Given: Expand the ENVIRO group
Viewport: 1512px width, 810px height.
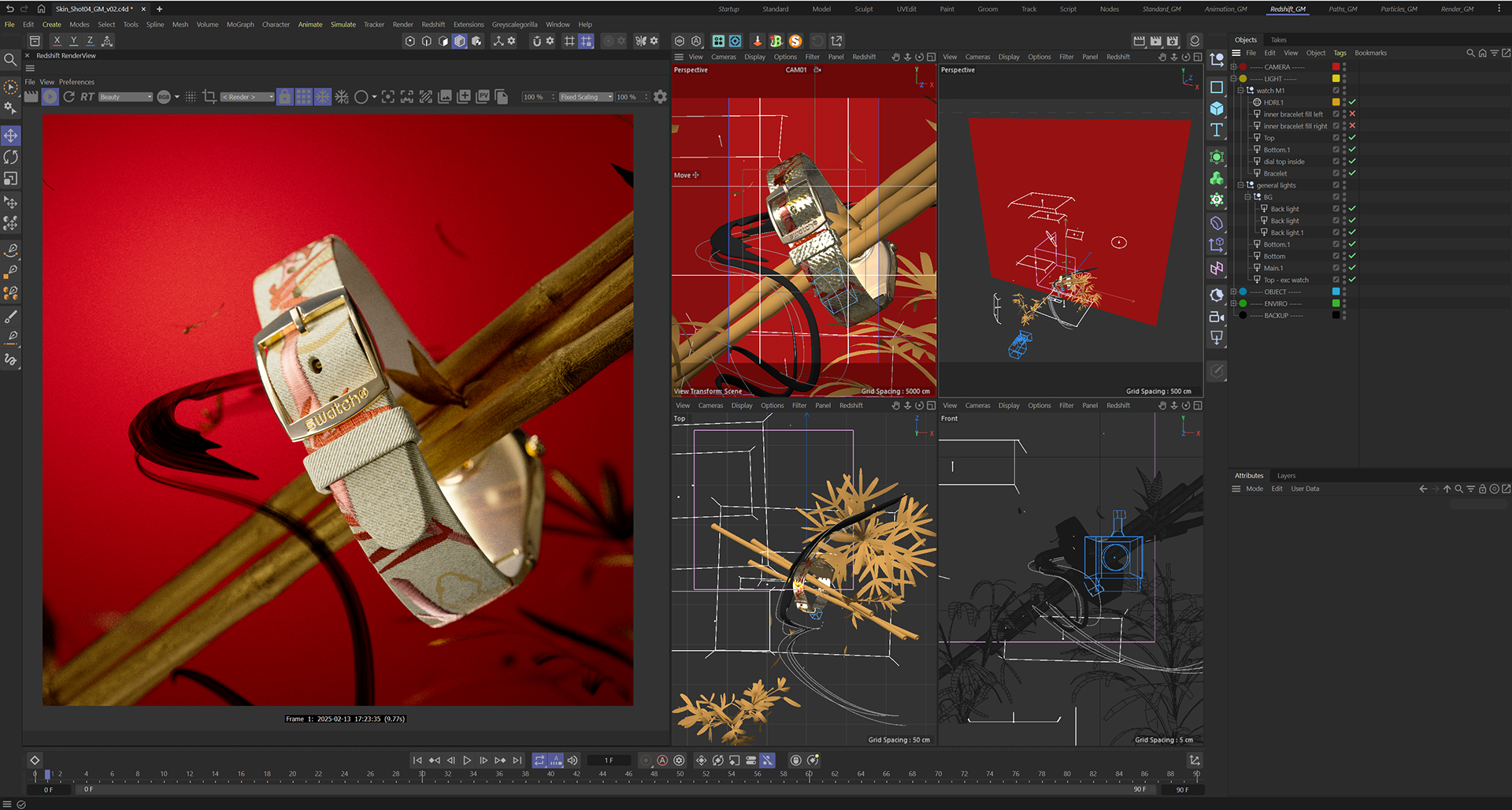Looking at the screenshot, I should pos(1233,303).
